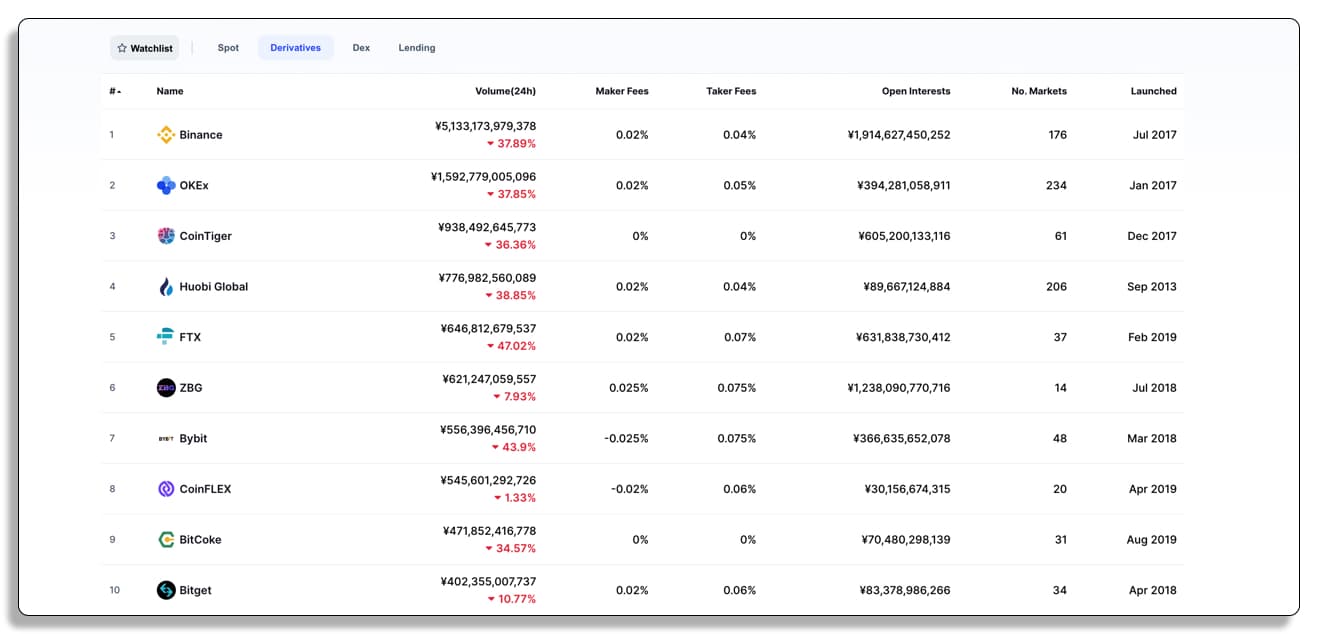Click BitCoke launch date Aug 2019
The height and width of the screenshot is (634, 1318).
coord(1152,540)
